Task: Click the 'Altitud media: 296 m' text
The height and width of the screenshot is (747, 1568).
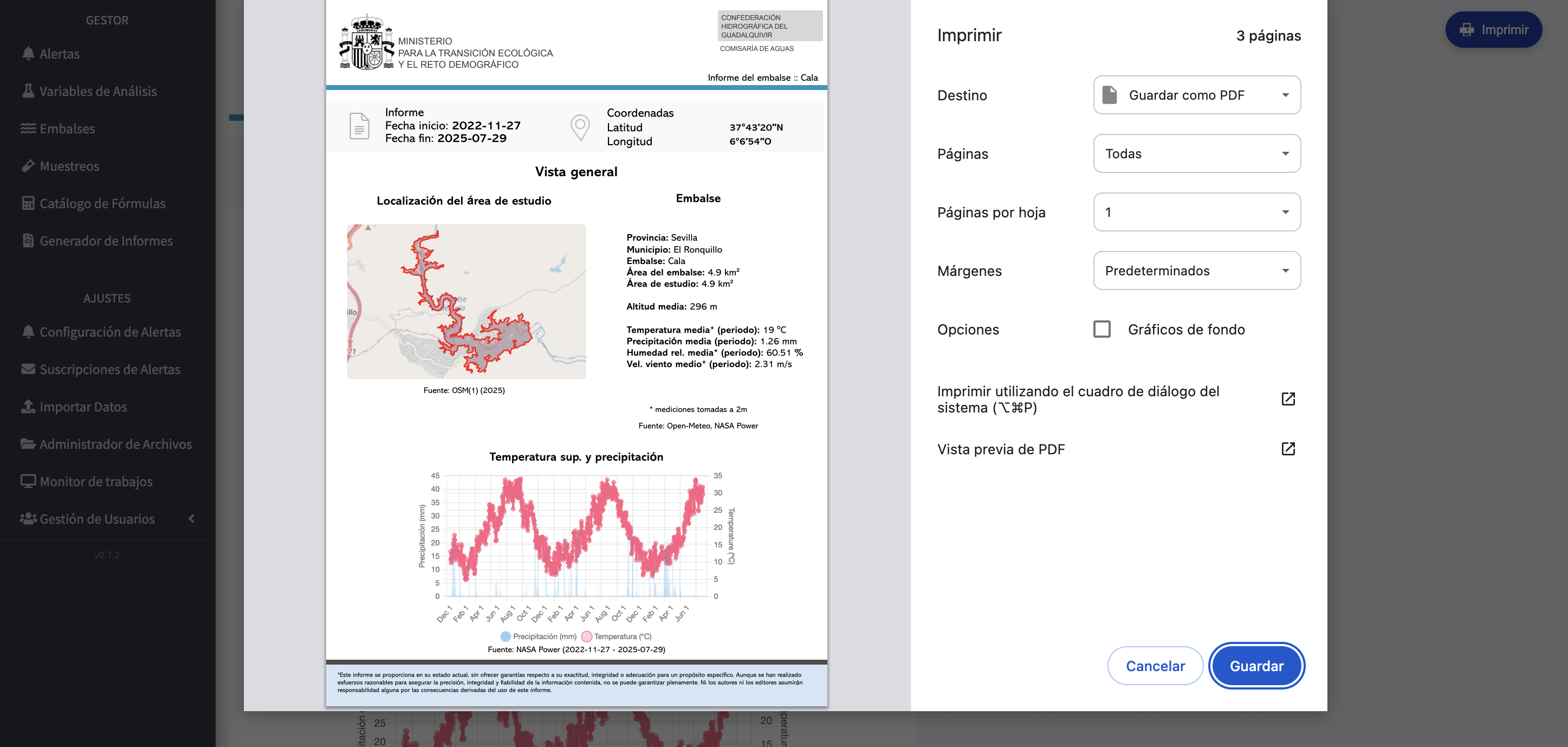Action: [671, 306]
